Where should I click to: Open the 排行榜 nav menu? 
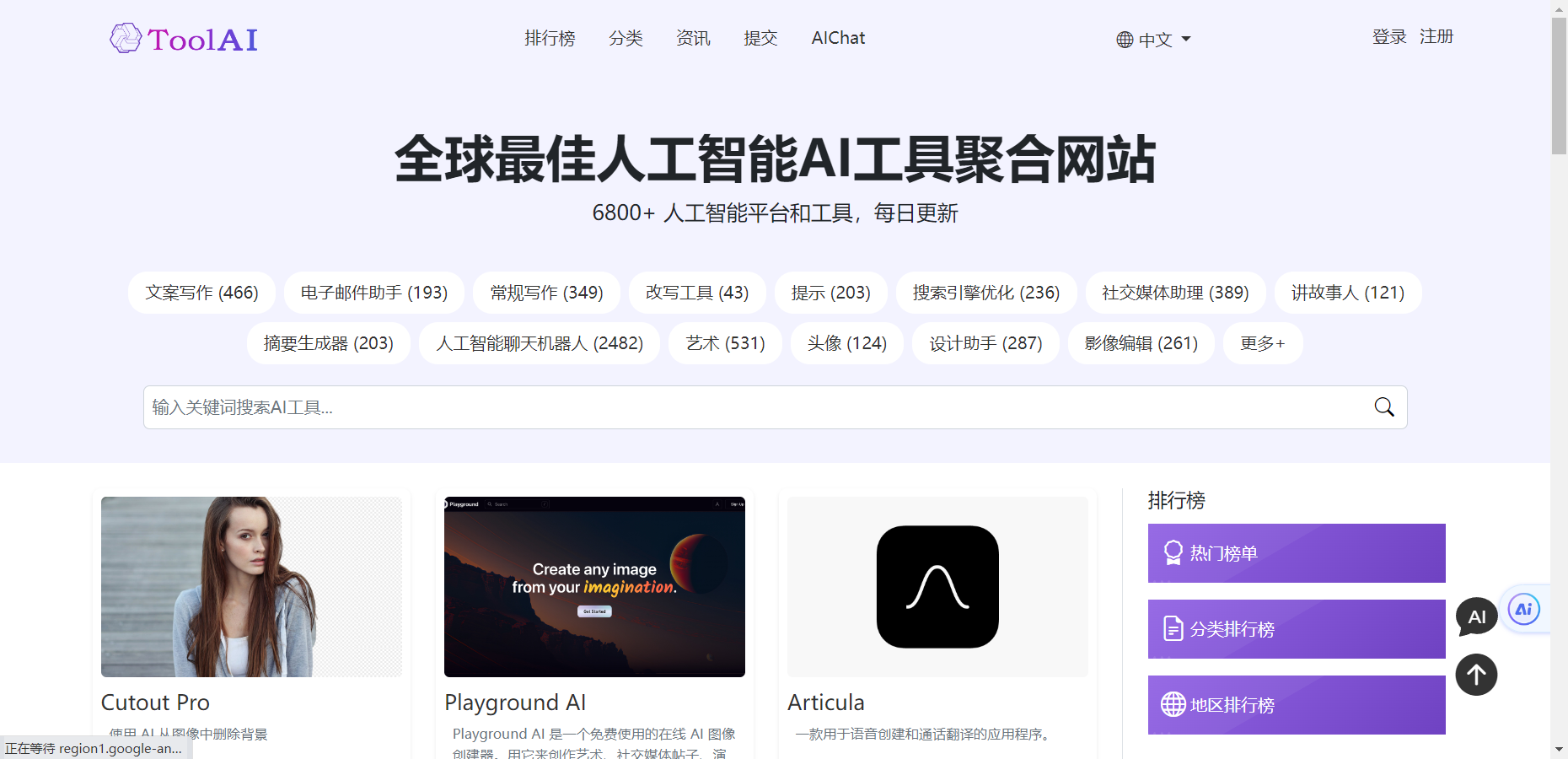[x=550, y=38]
